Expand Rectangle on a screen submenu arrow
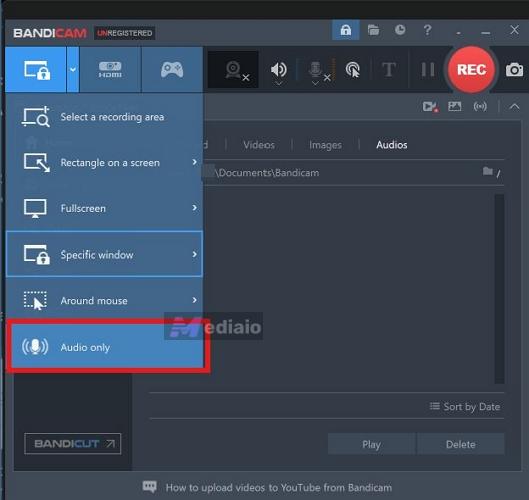The width and height of the screenshot is (529, 500). point(194,162)
